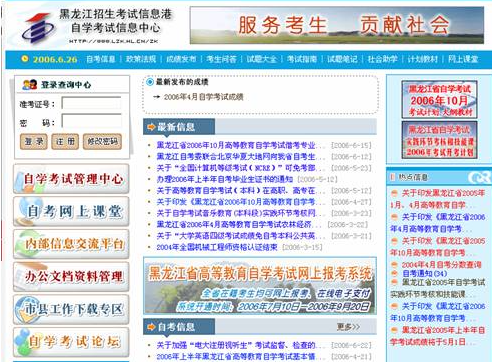This screenshot has height=362, width=492.
Task: Click the 实践环节考核和技能课 2006年考试开考计划 banner
Action: 439,140
